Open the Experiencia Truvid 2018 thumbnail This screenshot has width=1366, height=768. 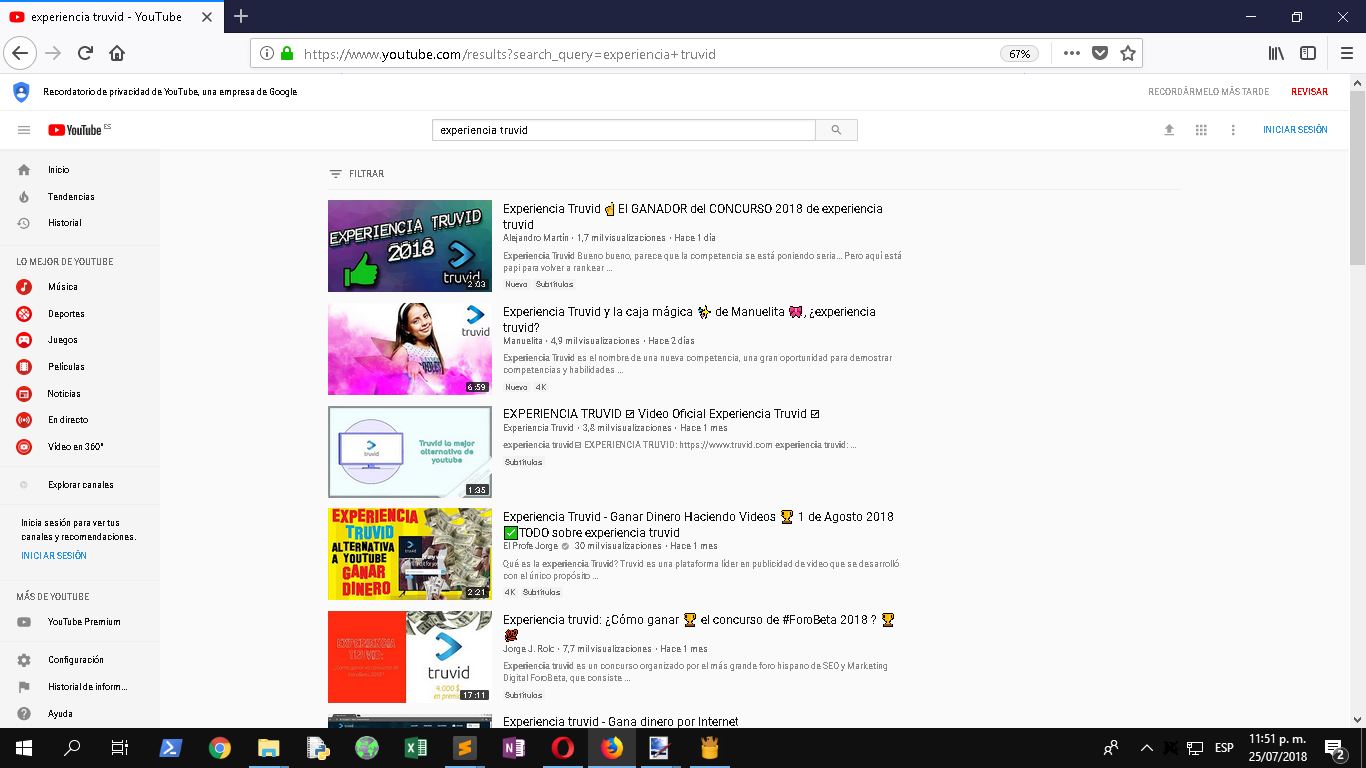click(x=410, y=246)
